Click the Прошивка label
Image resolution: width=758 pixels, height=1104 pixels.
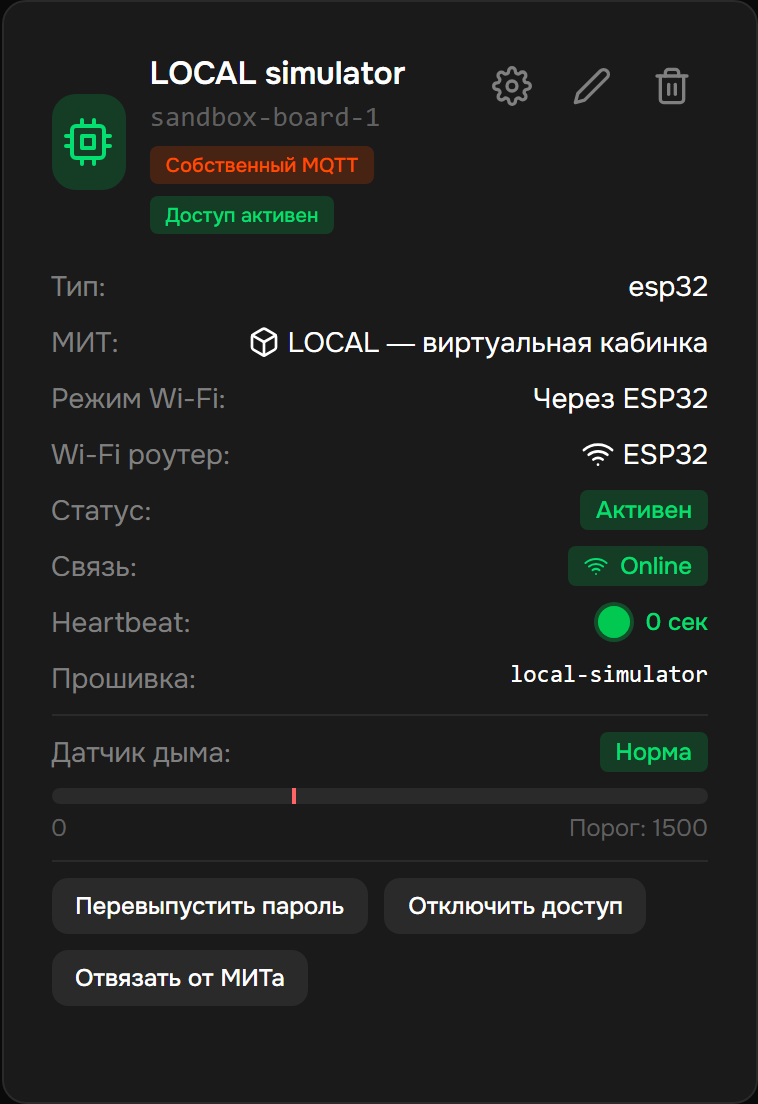point(123,679)
